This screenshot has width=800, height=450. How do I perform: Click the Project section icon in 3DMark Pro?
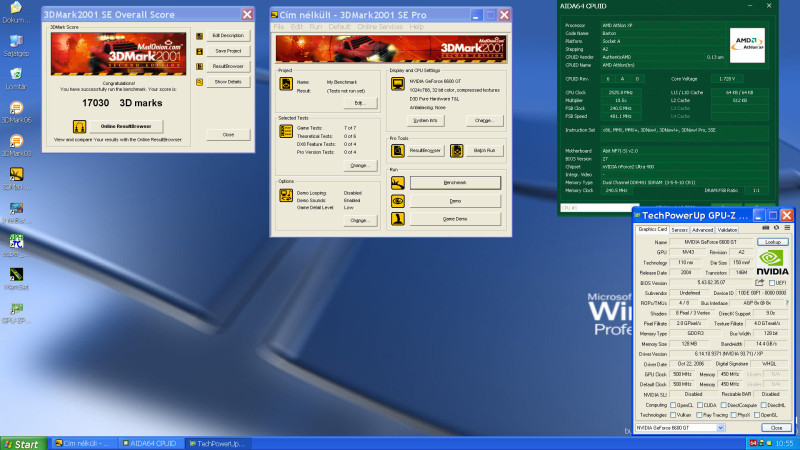click(286, 84)
